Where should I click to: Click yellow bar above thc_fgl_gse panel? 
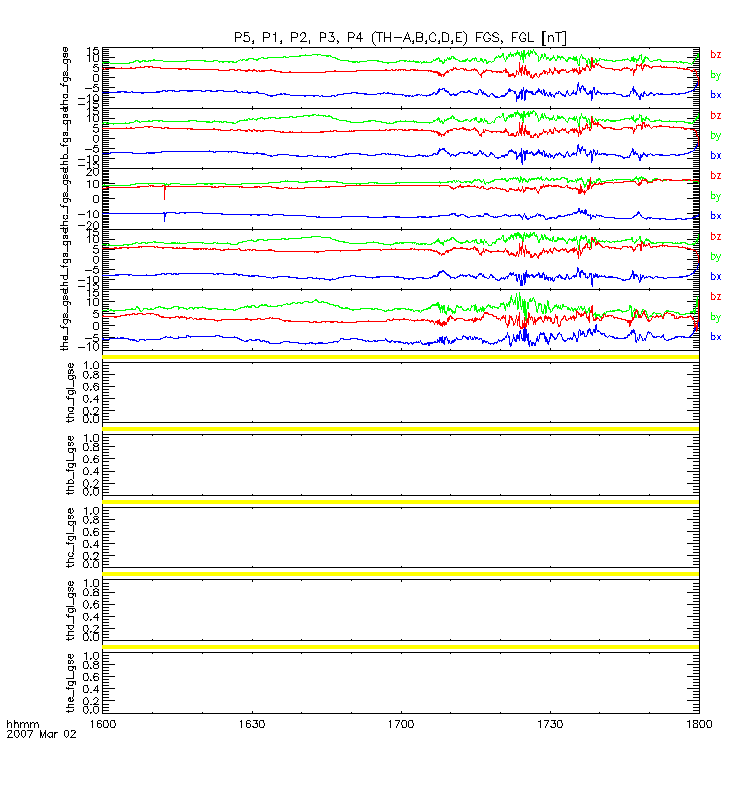[401, 502]
